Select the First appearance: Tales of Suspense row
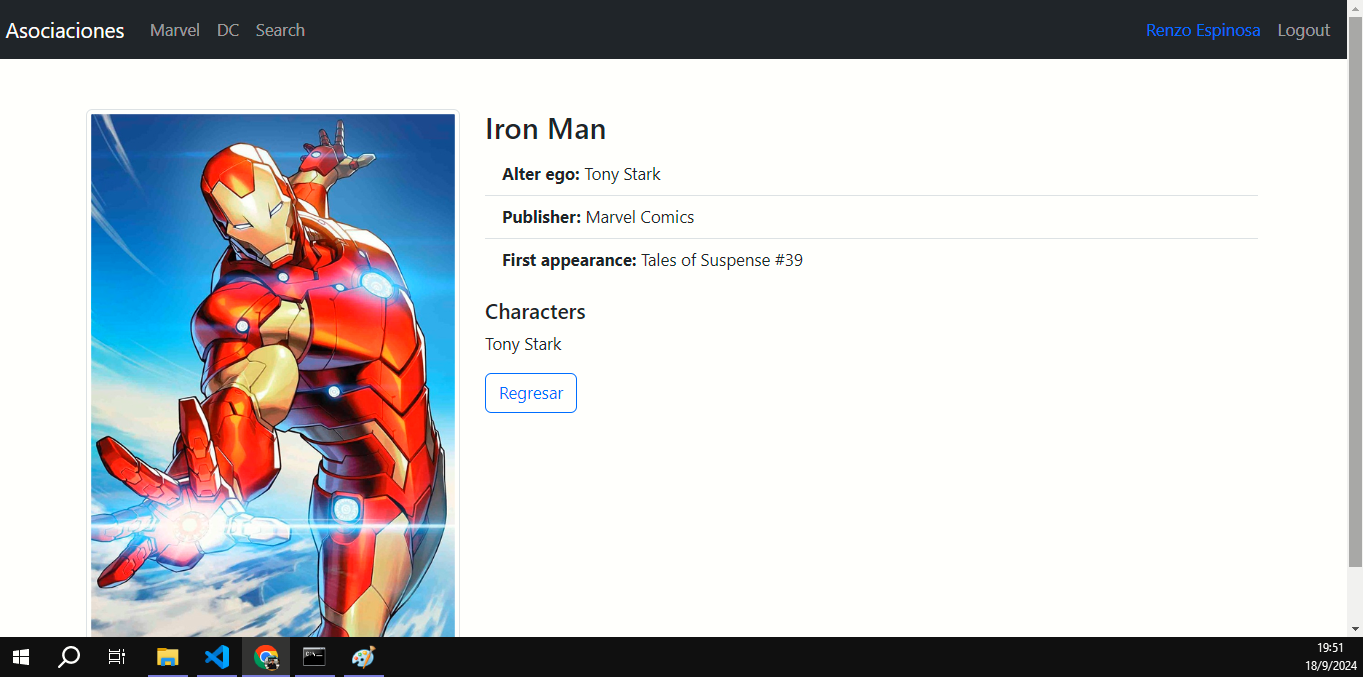The width and height of the screenshot is (1363, 677). click(871, 260)
